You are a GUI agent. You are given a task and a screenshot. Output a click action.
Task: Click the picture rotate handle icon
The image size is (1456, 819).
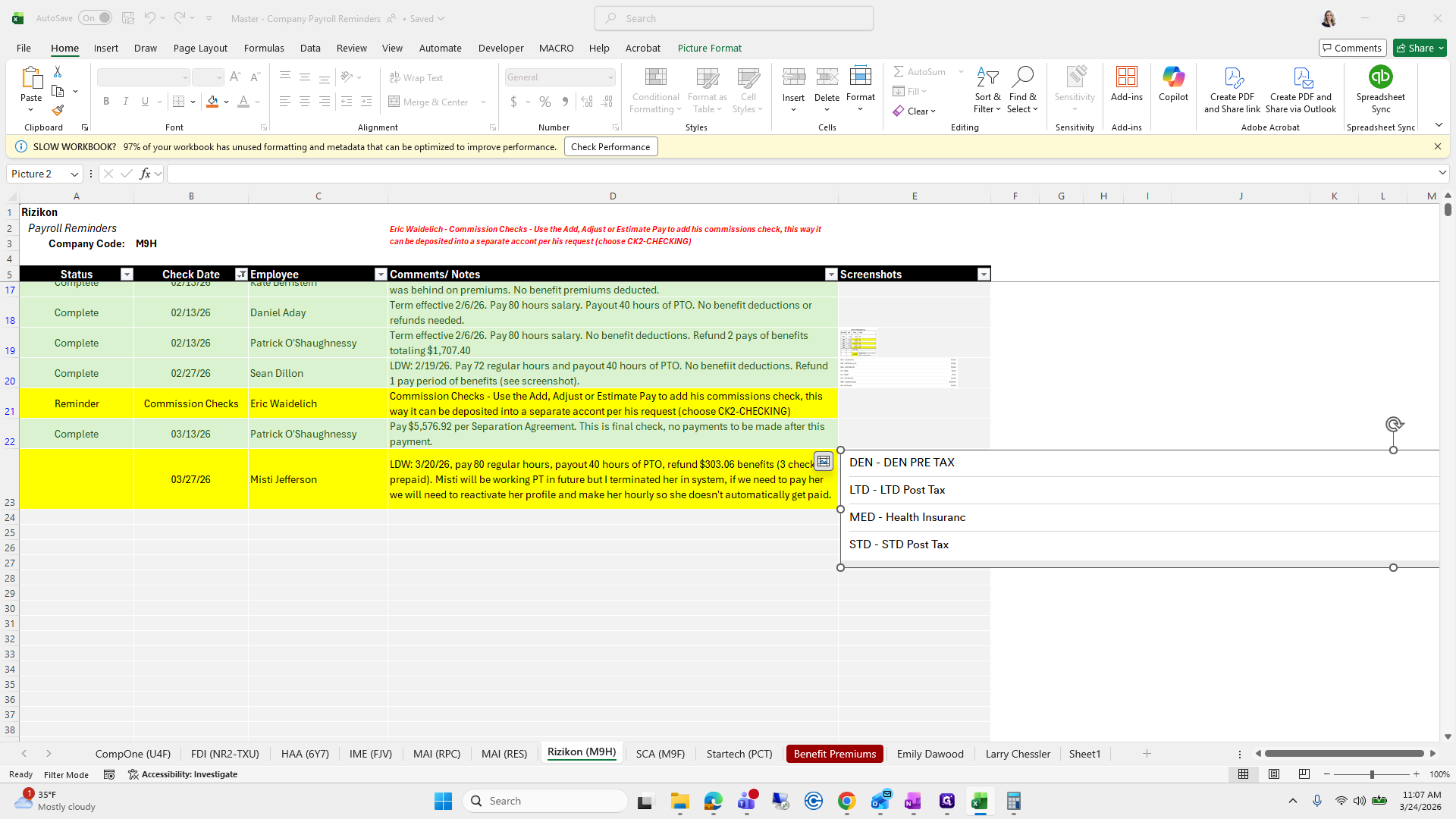pyautogui.click(x=1394, y=425)
